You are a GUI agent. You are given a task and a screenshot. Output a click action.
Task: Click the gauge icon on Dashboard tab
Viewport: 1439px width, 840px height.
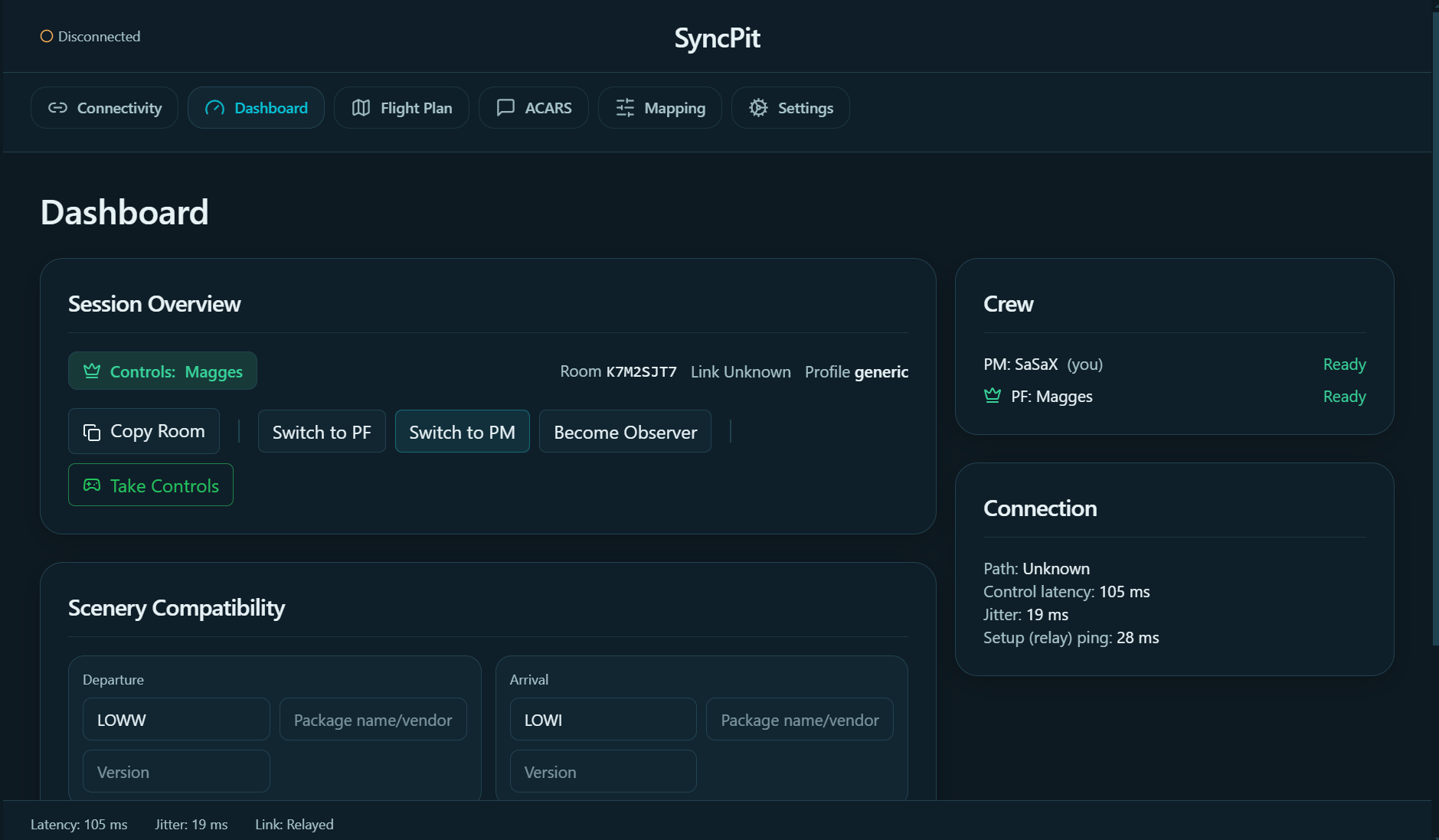point(214,108)
